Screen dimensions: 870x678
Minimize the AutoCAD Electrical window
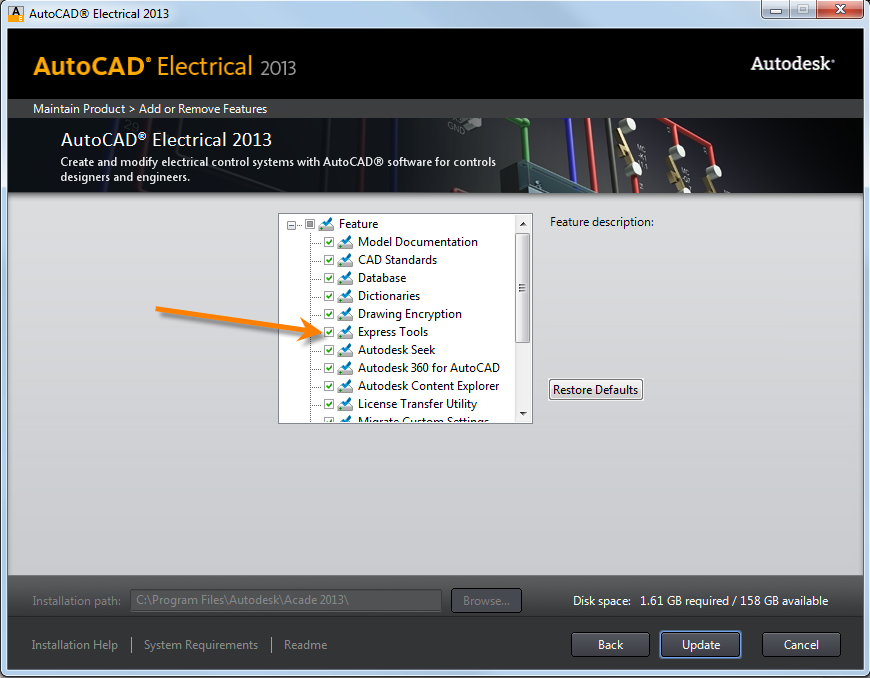[x=776, y=10]
